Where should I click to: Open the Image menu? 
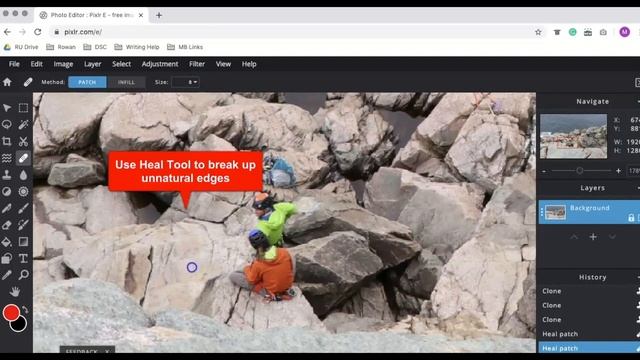point(63,64)
